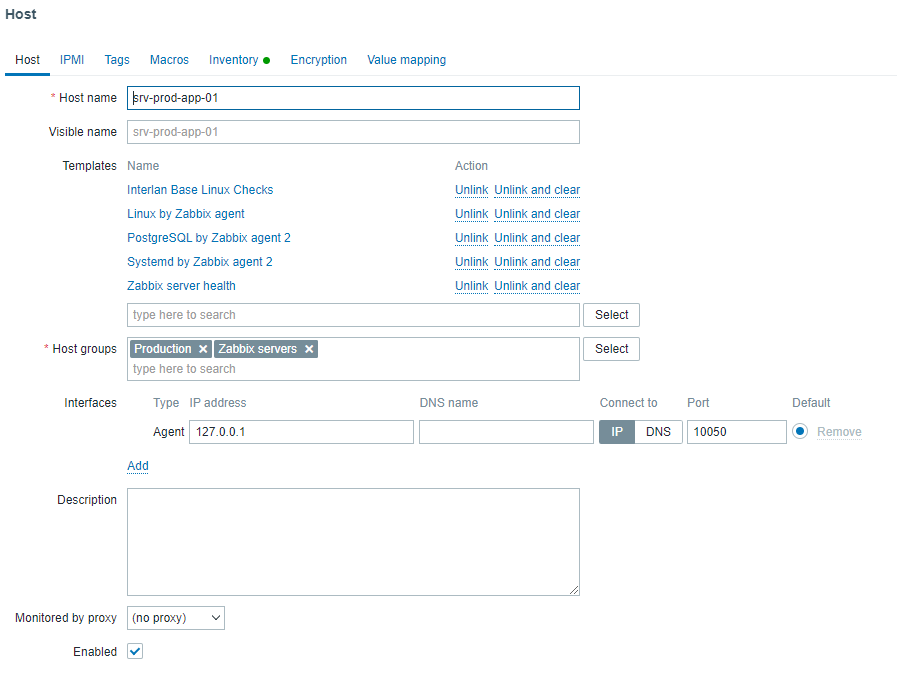Select the Default interface radio button

(800, 432)
